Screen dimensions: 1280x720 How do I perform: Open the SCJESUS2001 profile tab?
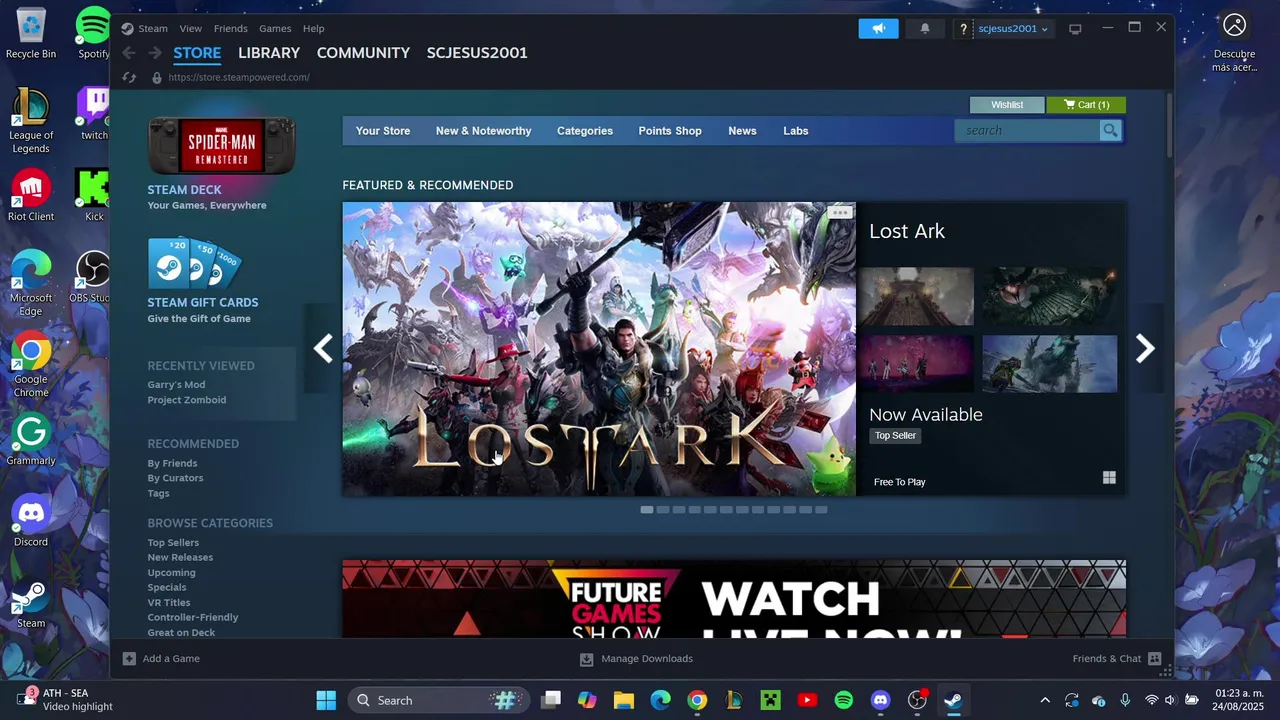[477, 53]
